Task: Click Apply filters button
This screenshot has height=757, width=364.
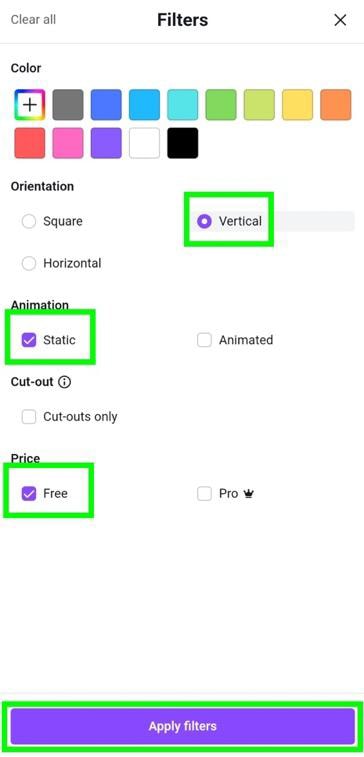Action: point(182,726)
